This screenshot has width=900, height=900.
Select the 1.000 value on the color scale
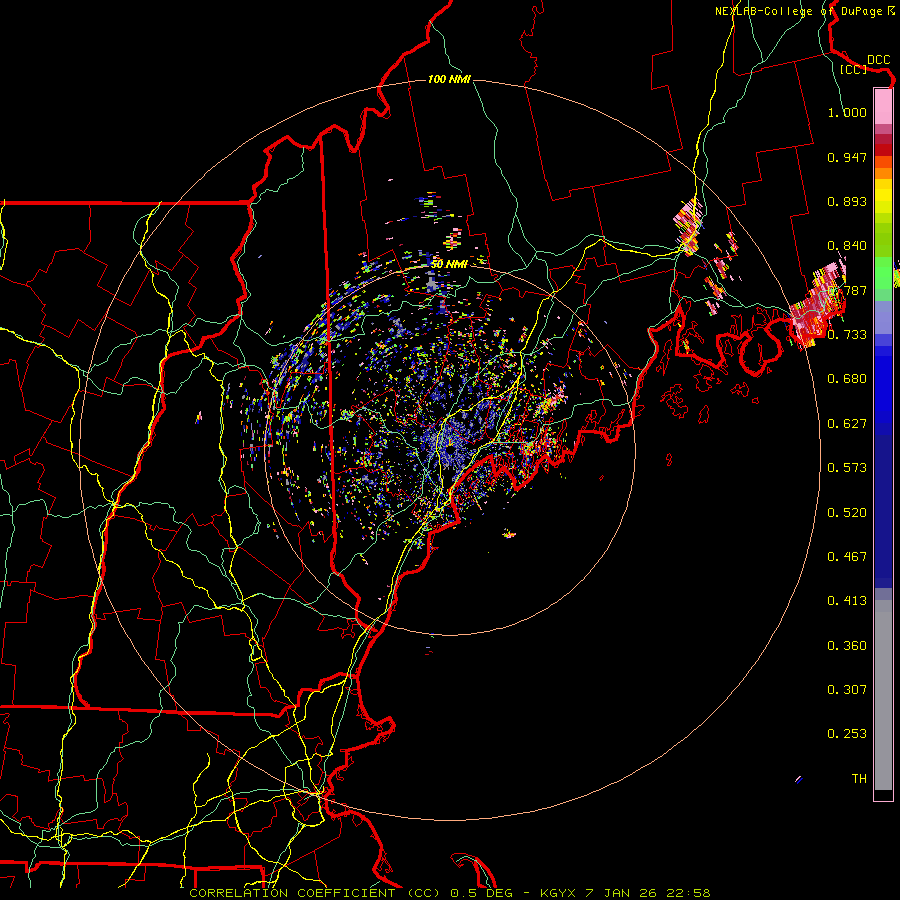point(847,112)
